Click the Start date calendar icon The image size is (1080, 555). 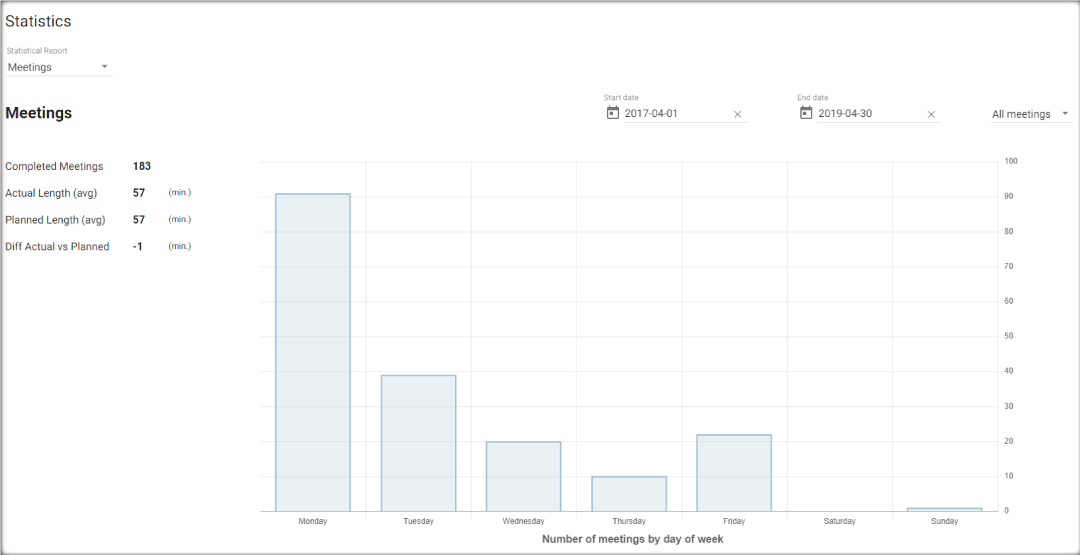tap(613, 113)
